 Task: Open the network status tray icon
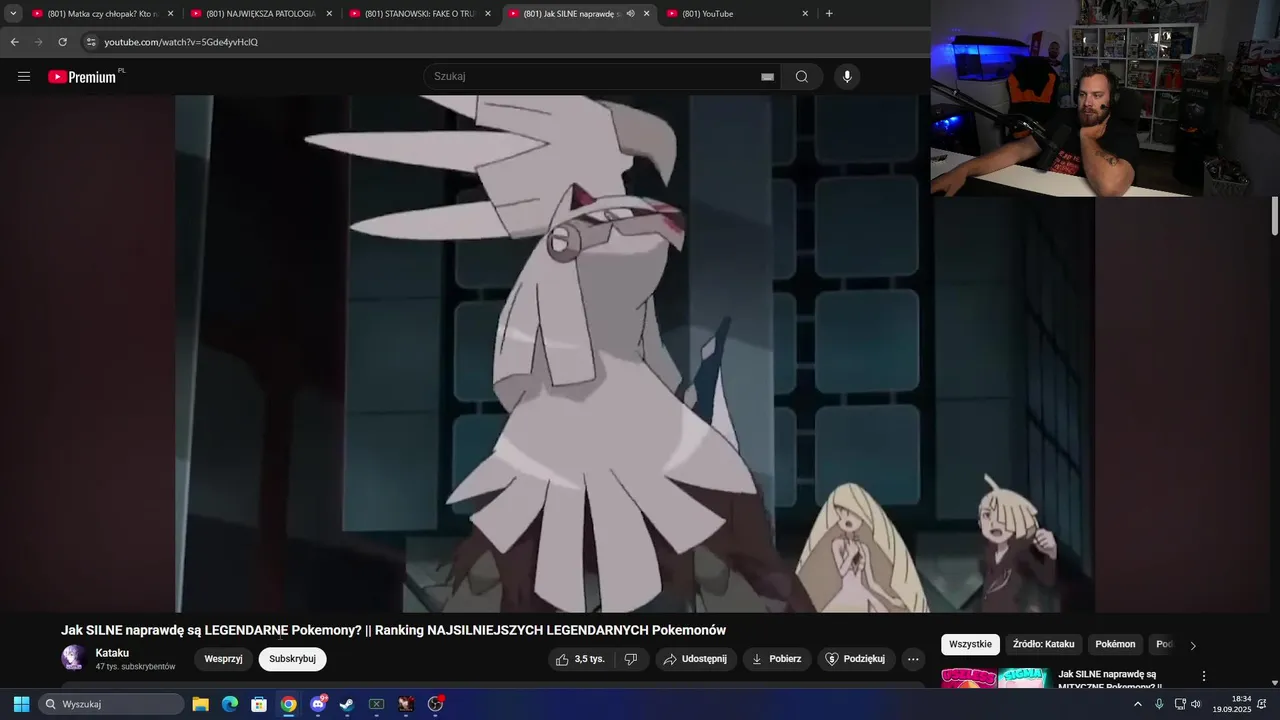point(1180,704)
